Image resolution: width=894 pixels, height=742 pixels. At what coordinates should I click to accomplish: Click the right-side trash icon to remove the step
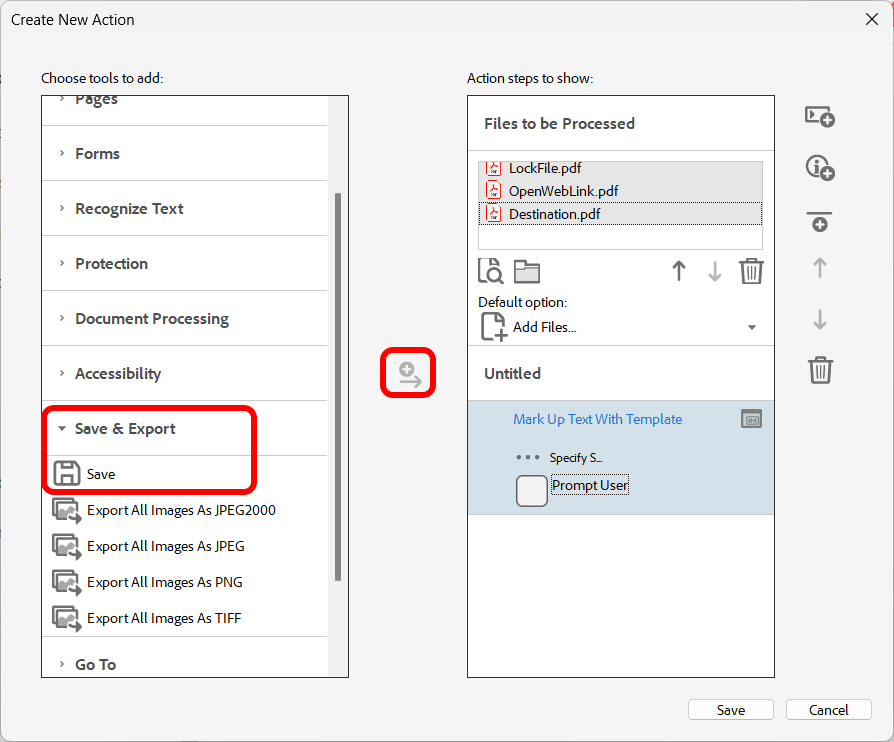[x=820, y=370]
